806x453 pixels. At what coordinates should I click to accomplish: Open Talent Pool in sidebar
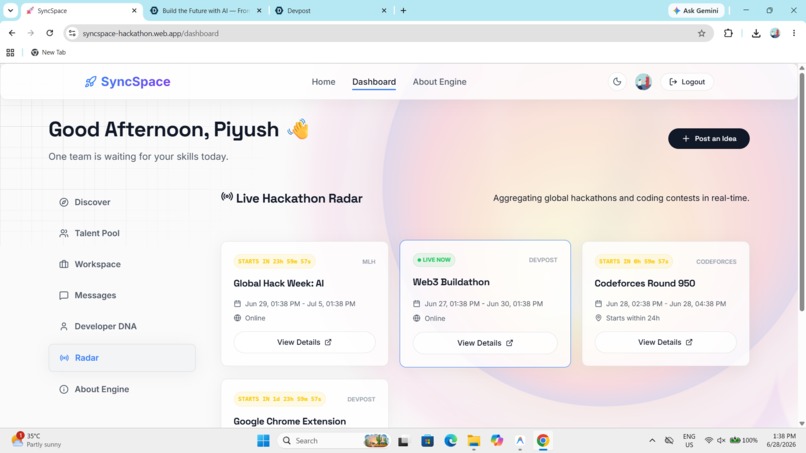[x=122, y=233]
